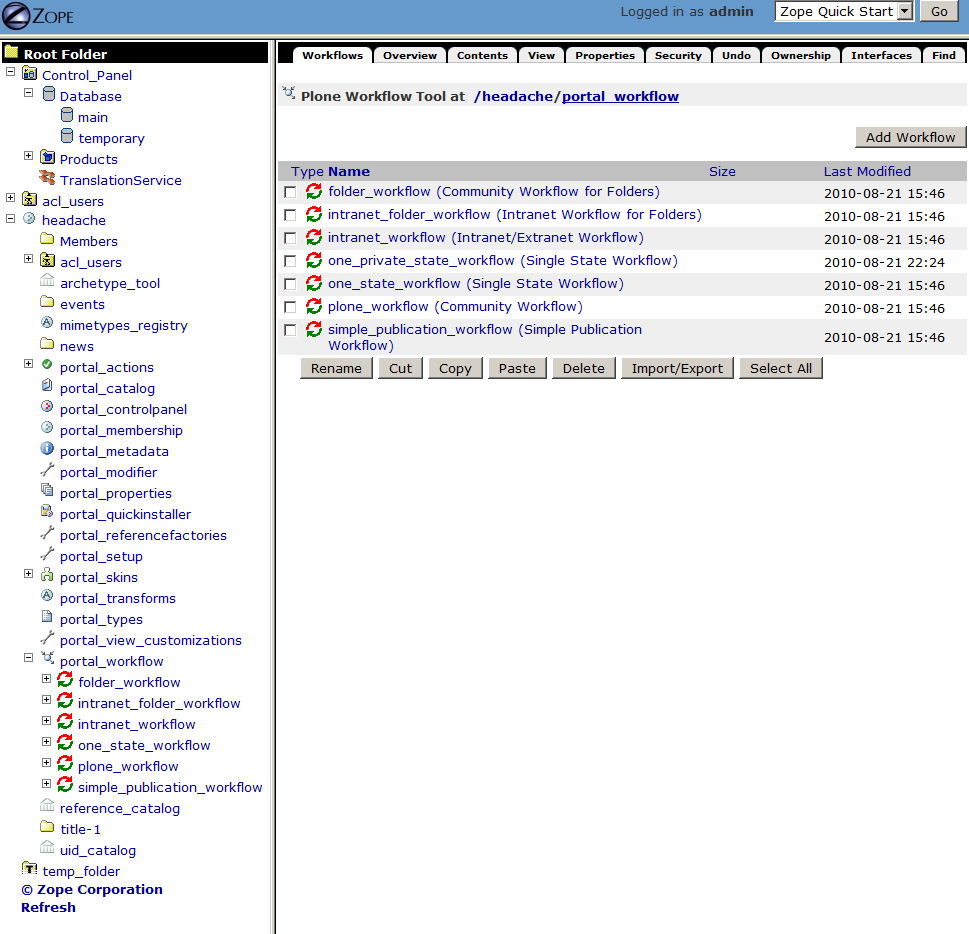Click the portal_types document icon
The width and height of the screenshot is (969, 934).
[47, 616]
